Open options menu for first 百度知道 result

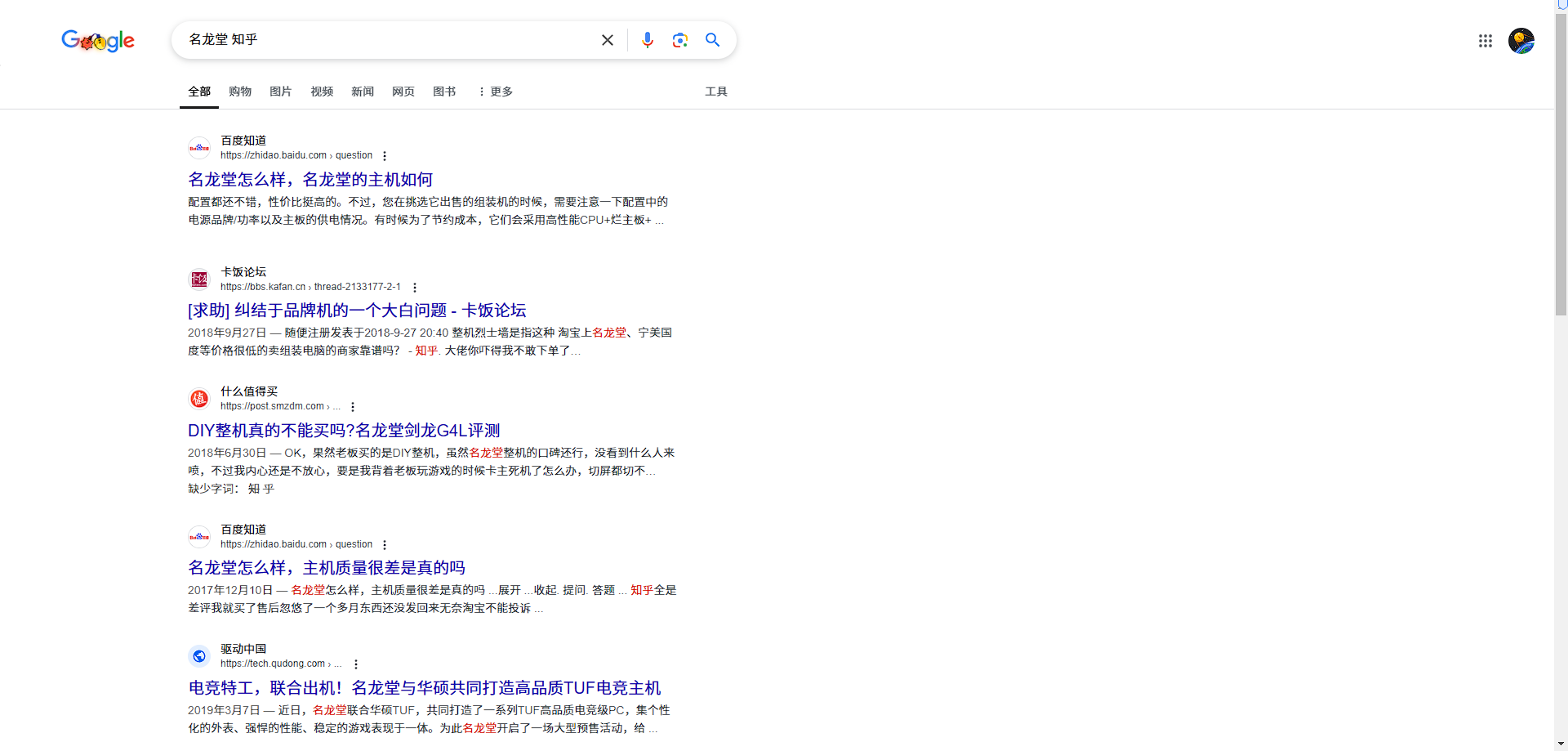coord(385,156)
